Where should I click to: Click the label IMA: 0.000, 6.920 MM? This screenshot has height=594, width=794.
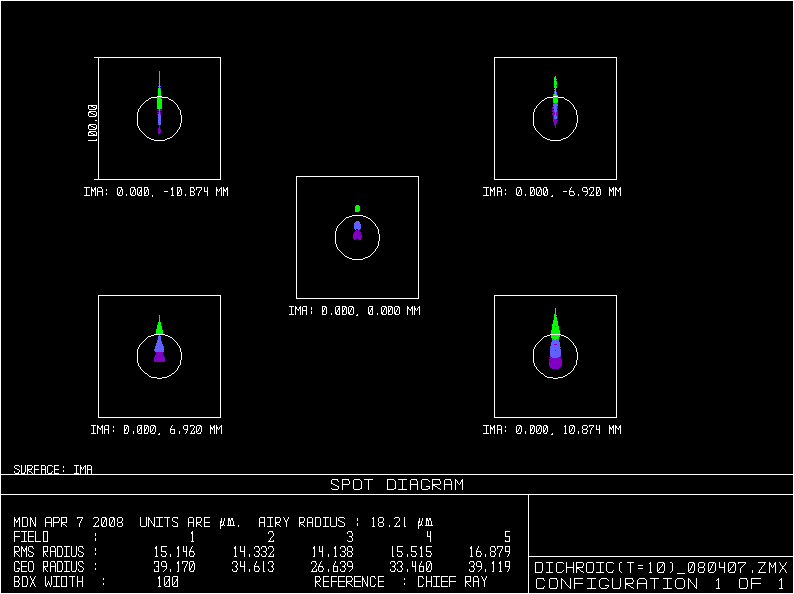click(x=156, y=430)
